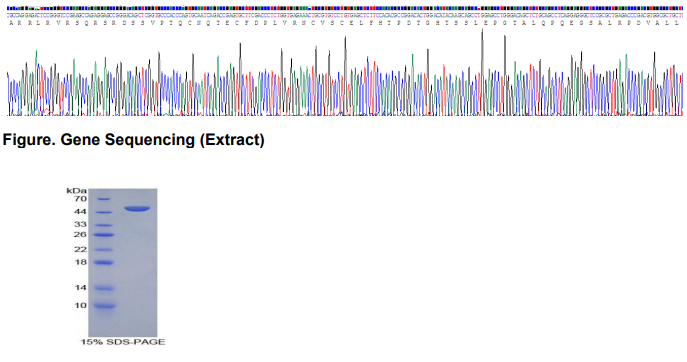687x362 pixels.
Task: Click the 22 kDa marker label
Action: [x=80, y=249]
